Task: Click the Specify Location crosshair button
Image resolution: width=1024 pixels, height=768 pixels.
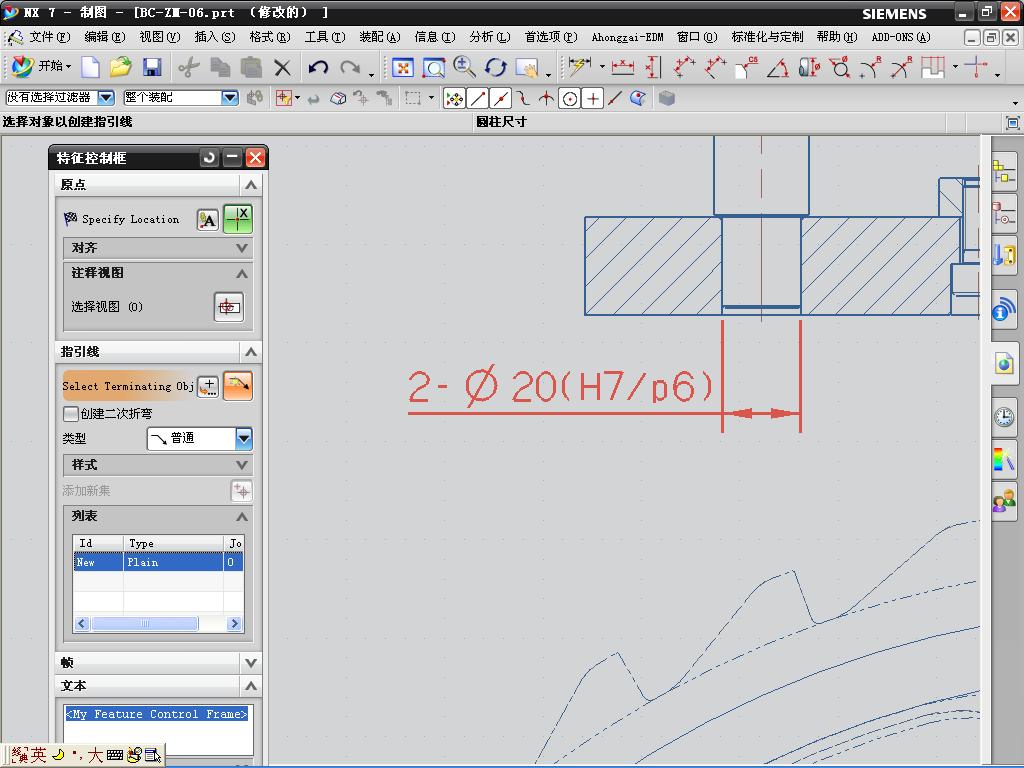Action: (238, 219)
